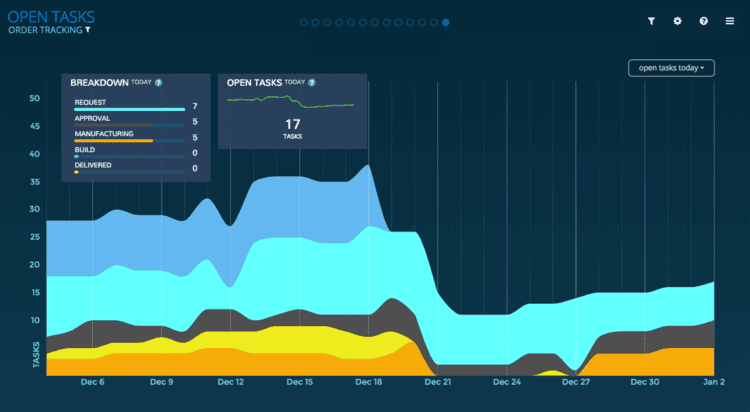750x412 pixels.
Task: Click the BUILD label in breakdown
Action: 85,149
